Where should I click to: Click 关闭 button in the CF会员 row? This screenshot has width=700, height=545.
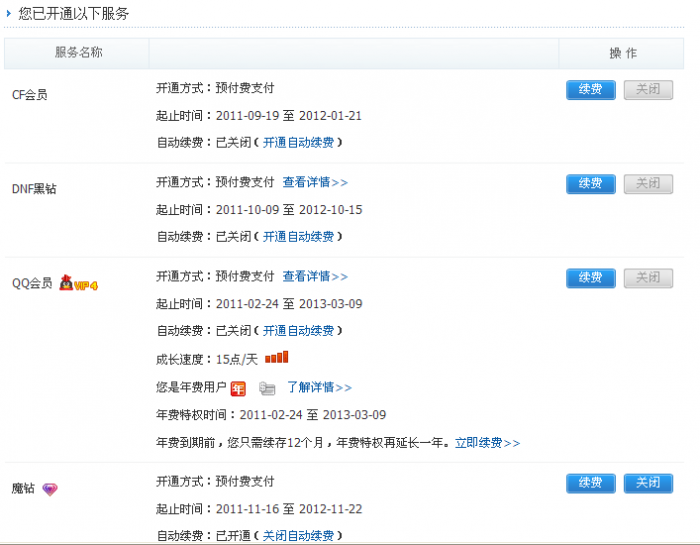648,90
